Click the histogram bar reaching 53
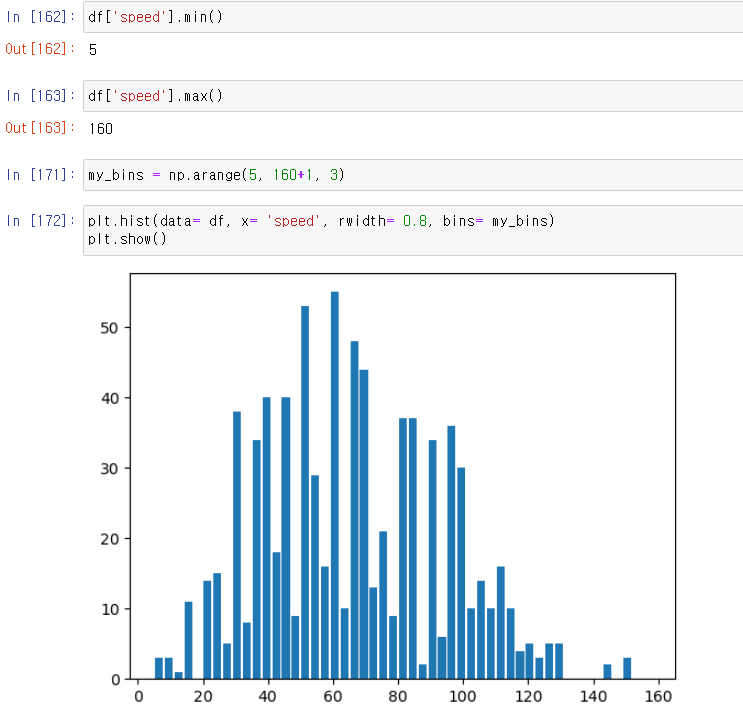 305,492
